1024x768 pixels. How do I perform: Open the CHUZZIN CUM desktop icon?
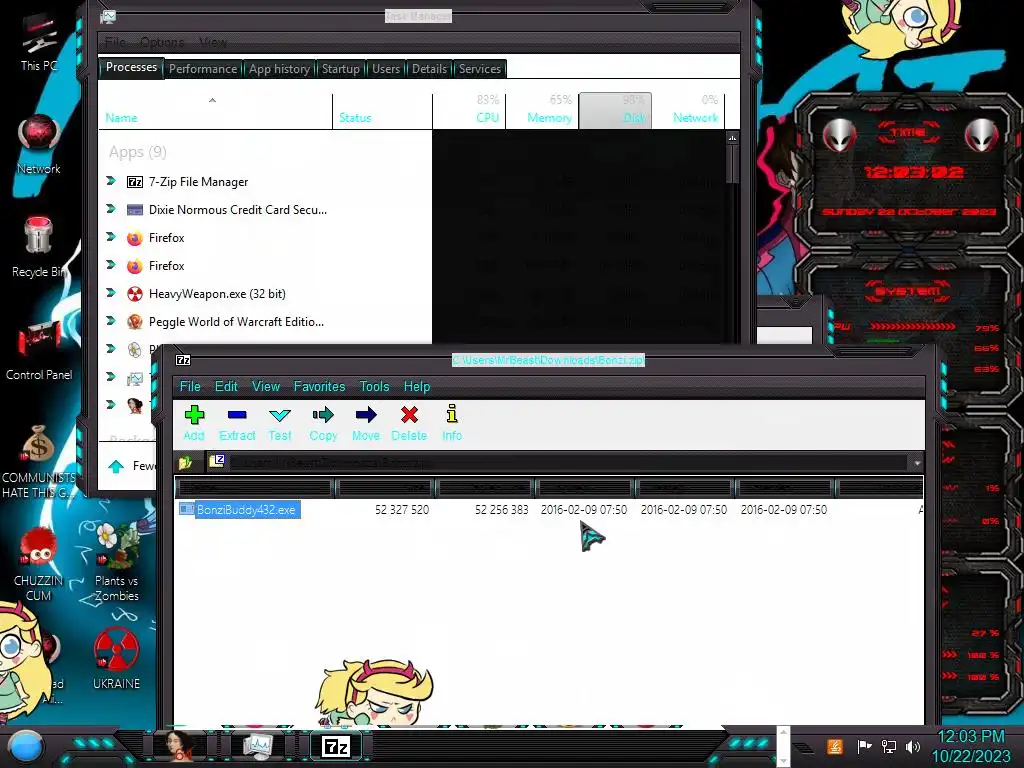click(x=38, y=565)
